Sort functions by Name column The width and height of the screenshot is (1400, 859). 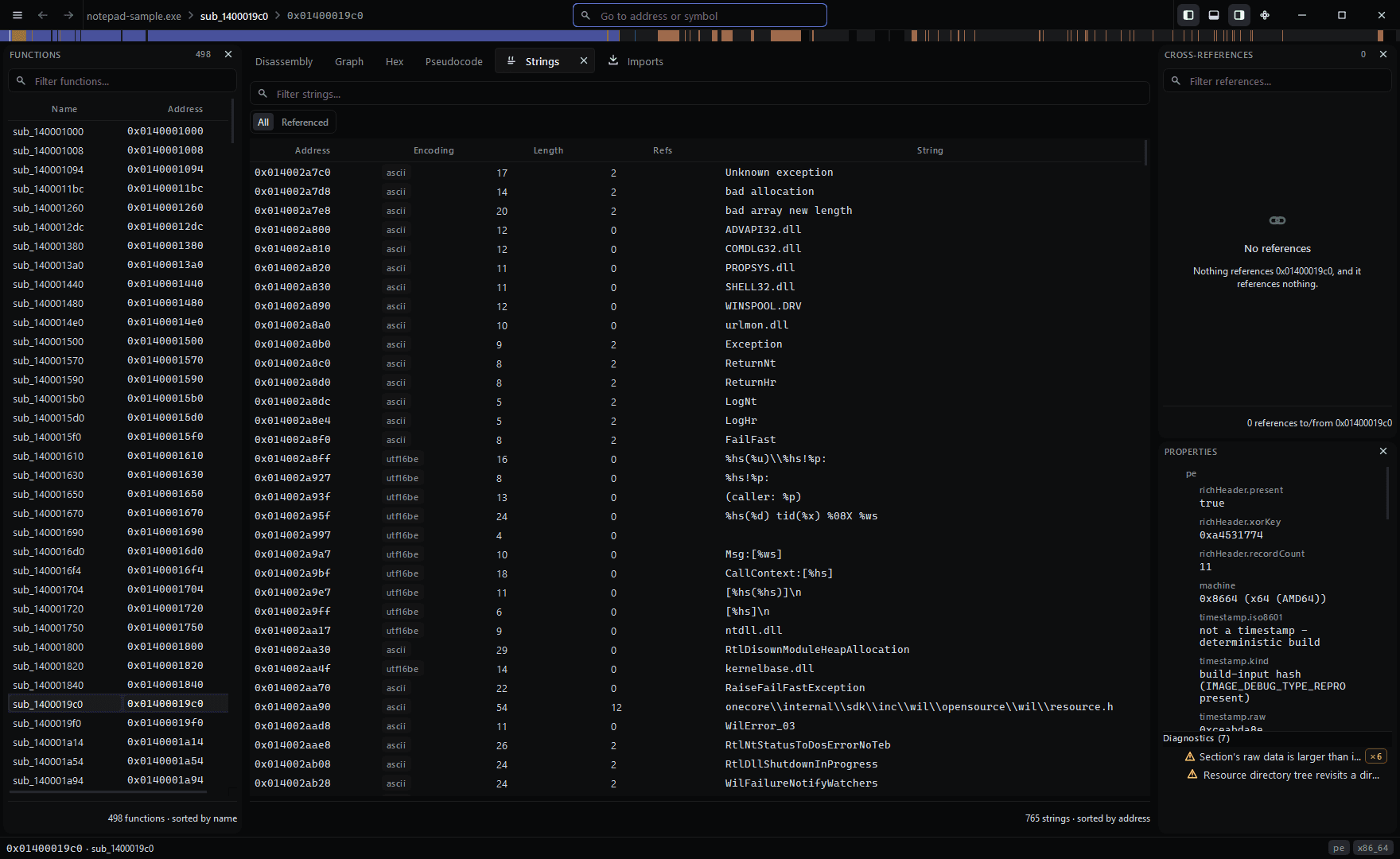click(64, 109)
